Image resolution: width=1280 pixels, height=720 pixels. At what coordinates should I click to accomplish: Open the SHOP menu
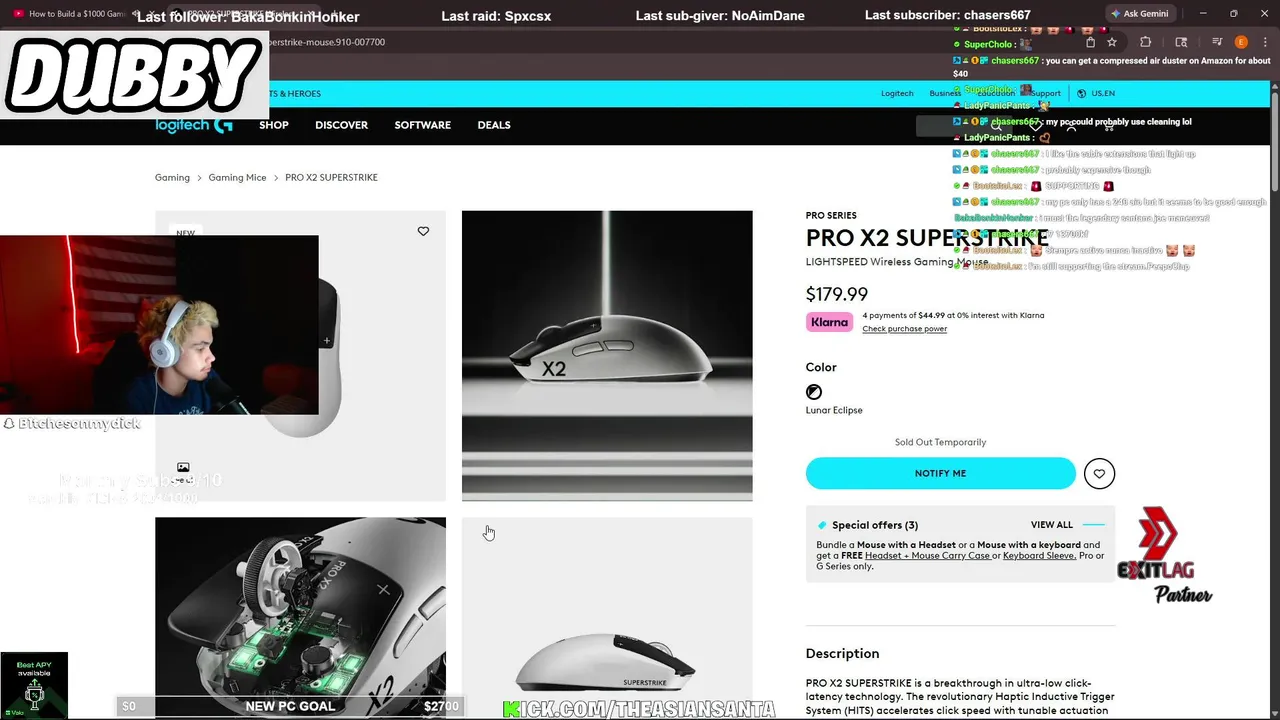[274, 125]
